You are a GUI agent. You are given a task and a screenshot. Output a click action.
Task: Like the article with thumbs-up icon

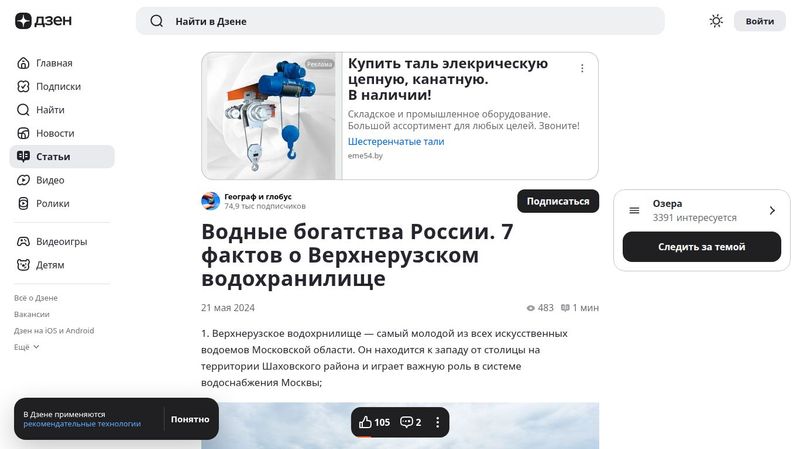tap(366, 422)
